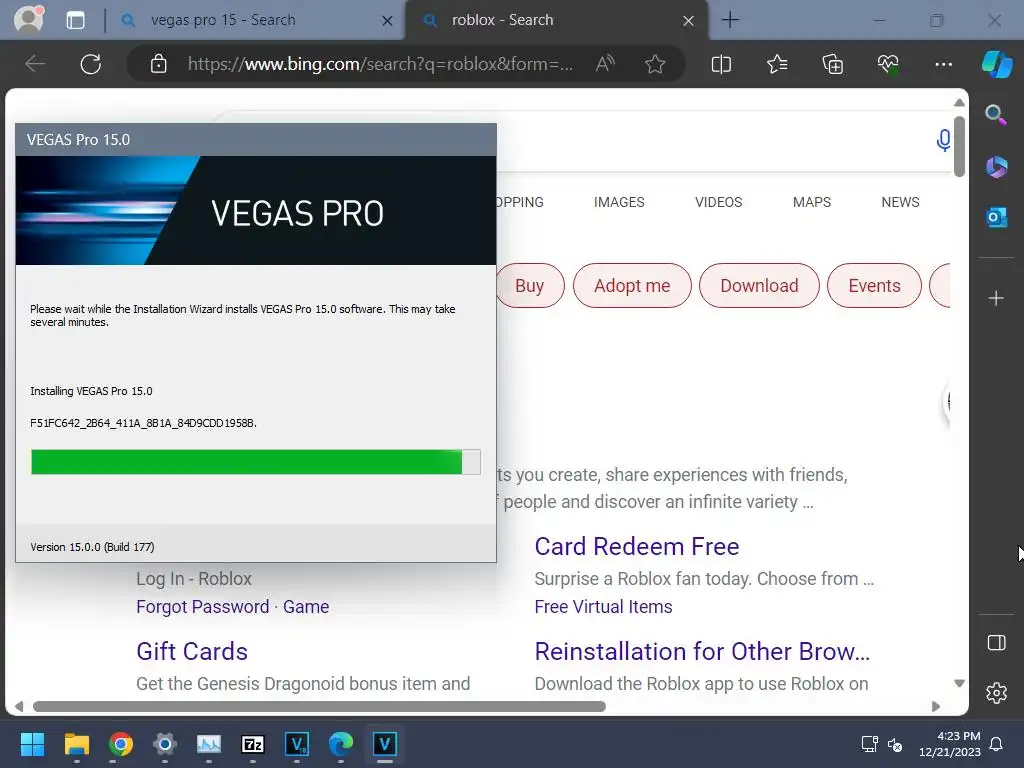
Task: Open the notifications bell
Action: [x=997, y=744]
